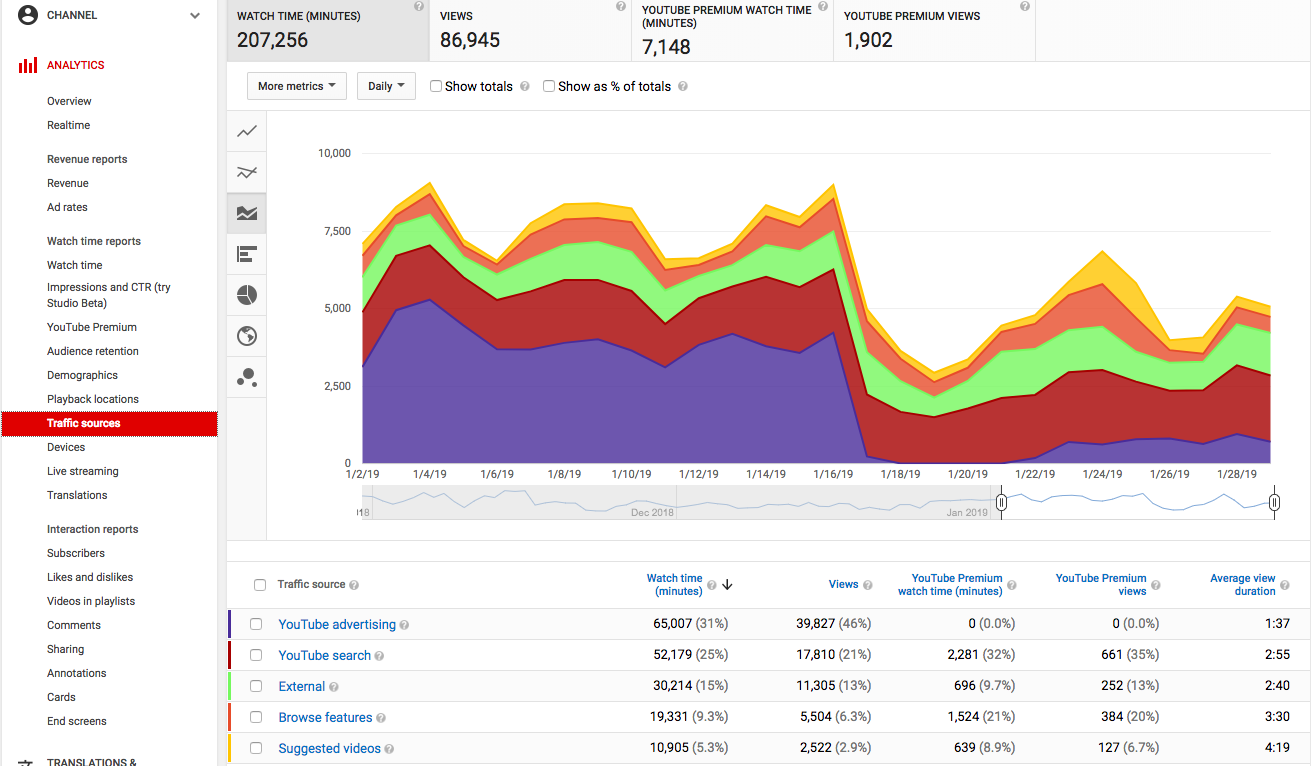Tick the select-all checkbox in table header
Image resolution: width=1311 pixels, height=766 pixels.
260,585
